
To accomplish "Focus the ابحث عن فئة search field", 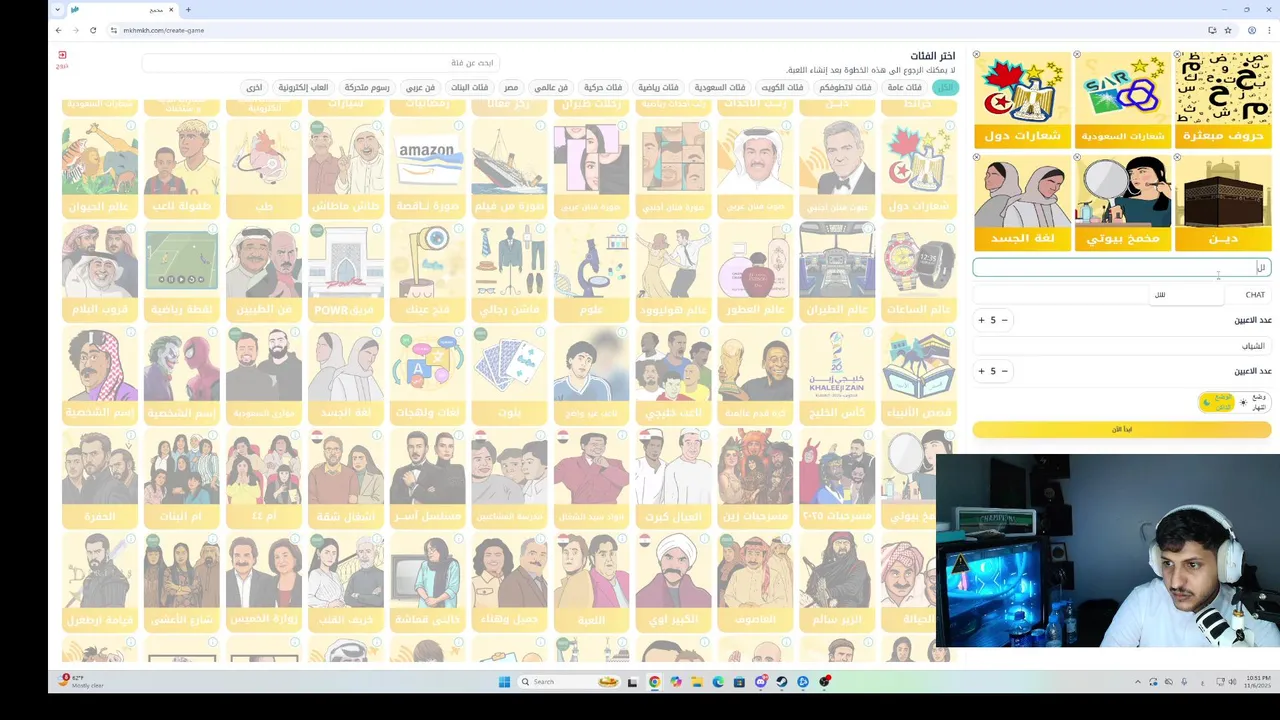I will pyautogui.click(x=320, y=63).
